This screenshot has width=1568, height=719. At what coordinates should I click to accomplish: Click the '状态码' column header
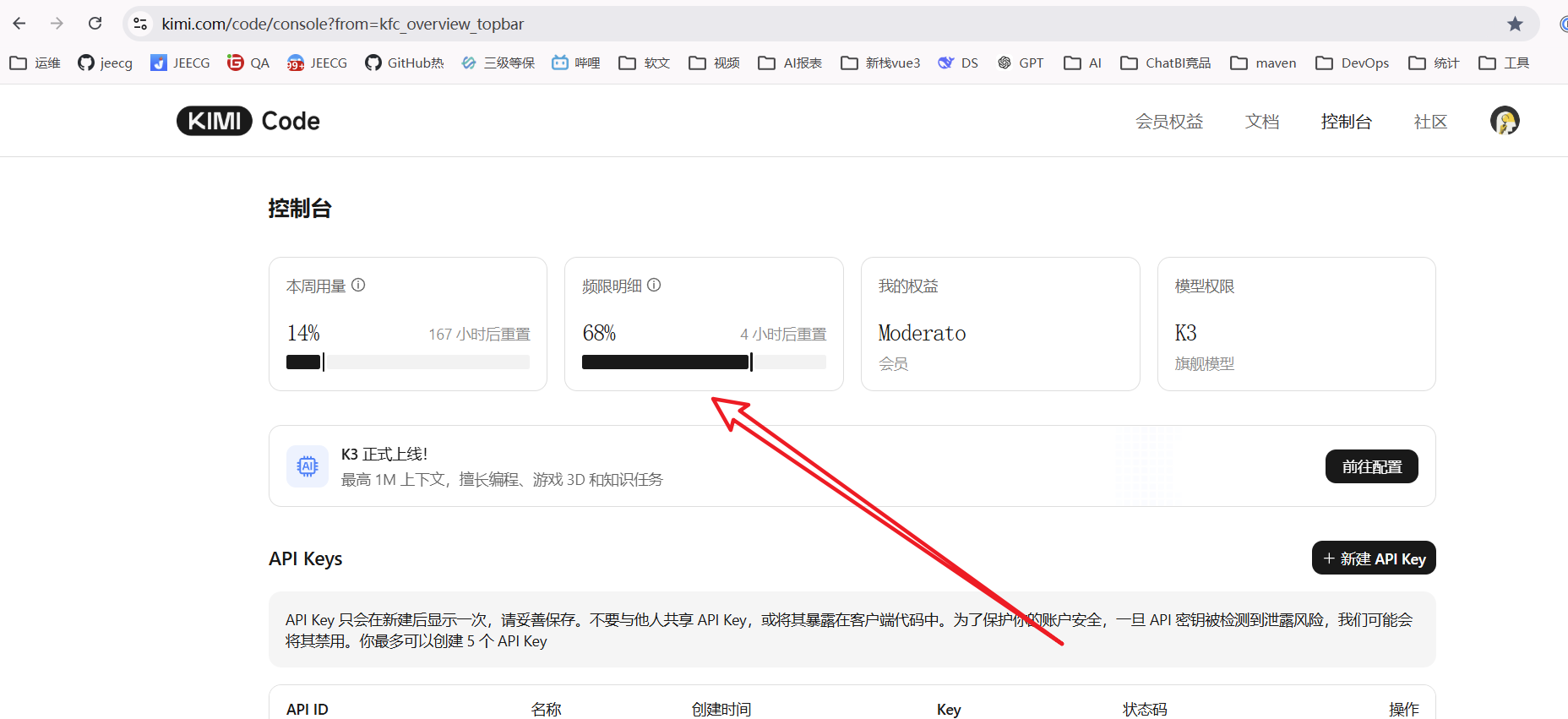coord(1145,710)
